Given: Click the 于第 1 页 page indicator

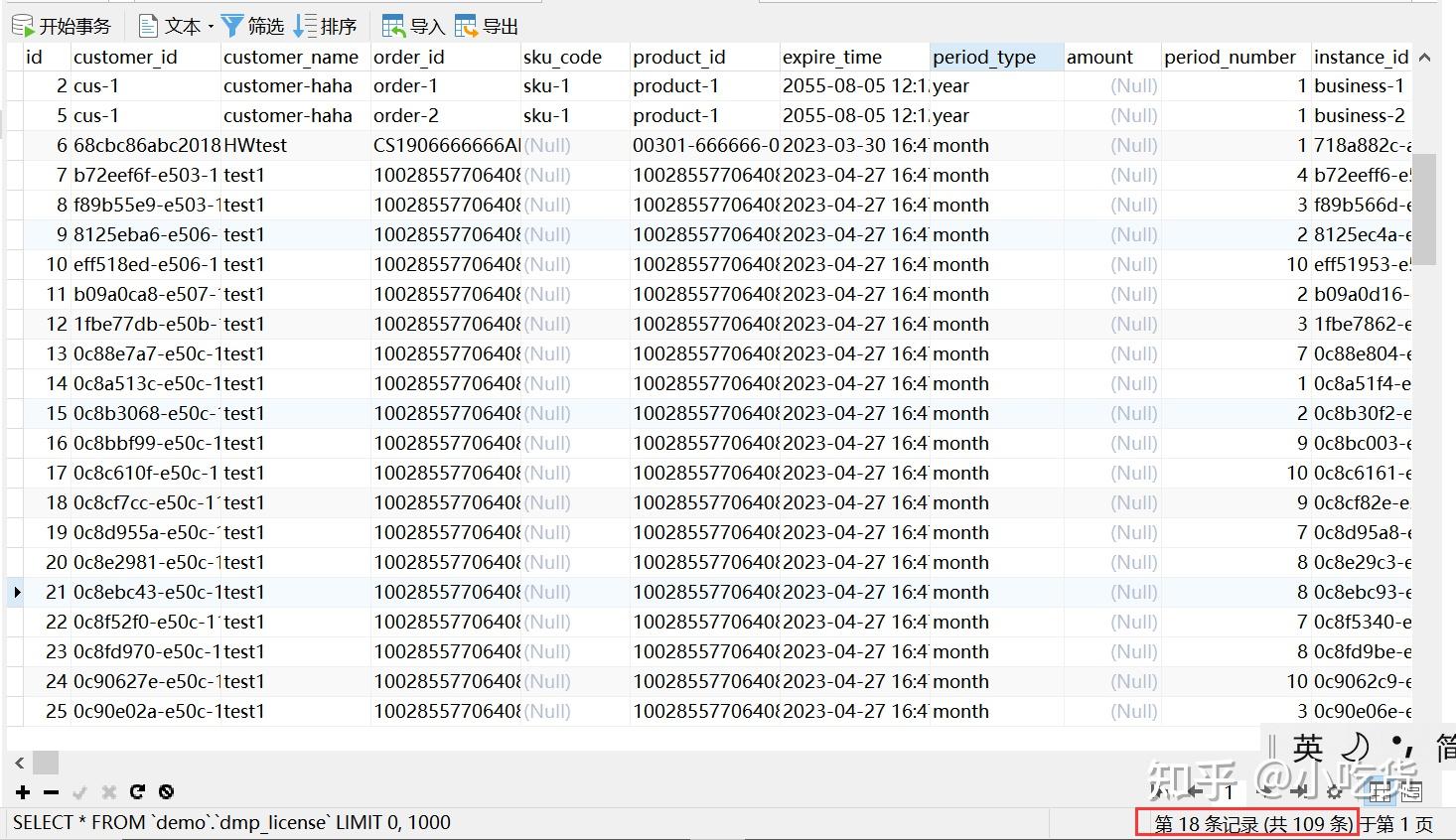Looking at the screenshot, I should (1396, 824).
